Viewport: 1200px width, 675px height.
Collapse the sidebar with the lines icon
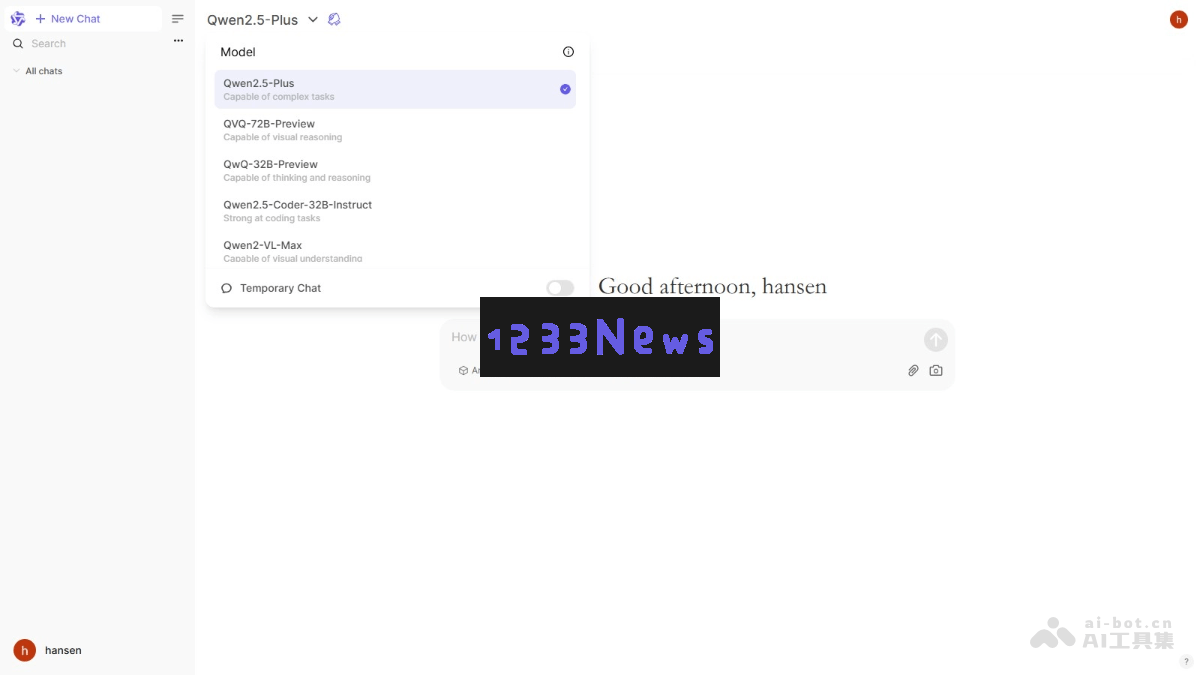tap(178, 19)
